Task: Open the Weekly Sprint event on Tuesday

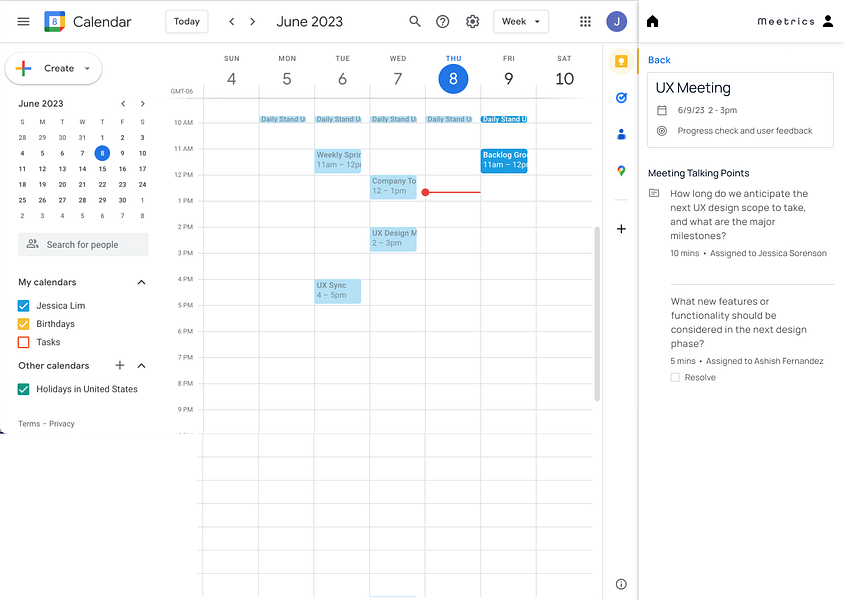Action: (338, 161)
